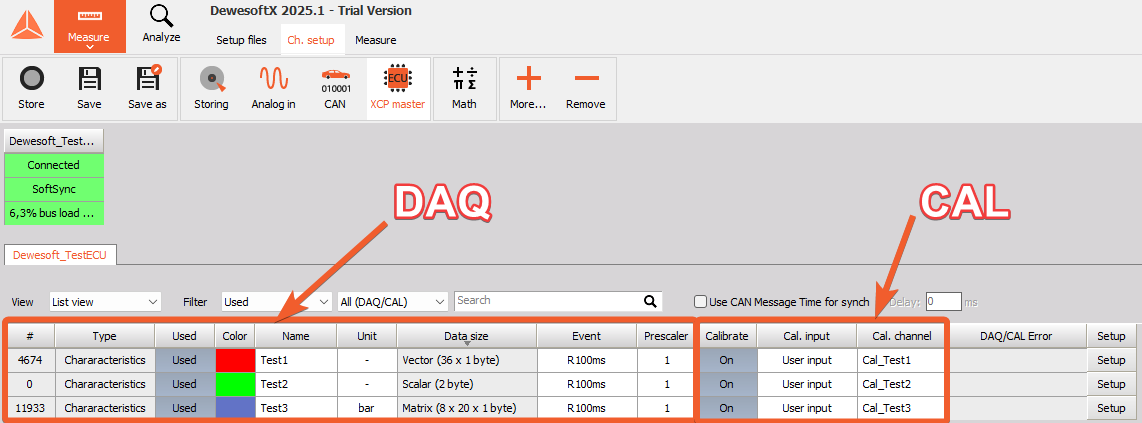Open the All (DAQ/CAL) dropdown

(393, 301)
